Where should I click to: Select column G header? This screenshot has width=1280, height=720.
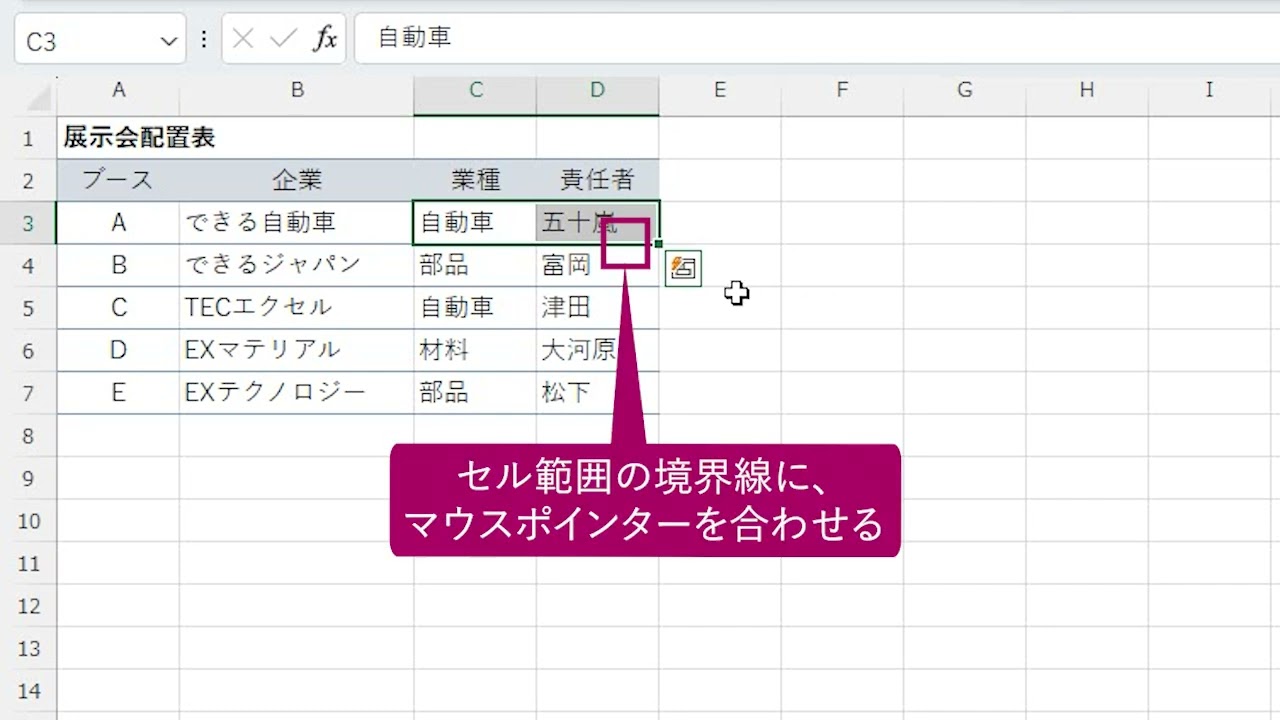tap(964, 90)
